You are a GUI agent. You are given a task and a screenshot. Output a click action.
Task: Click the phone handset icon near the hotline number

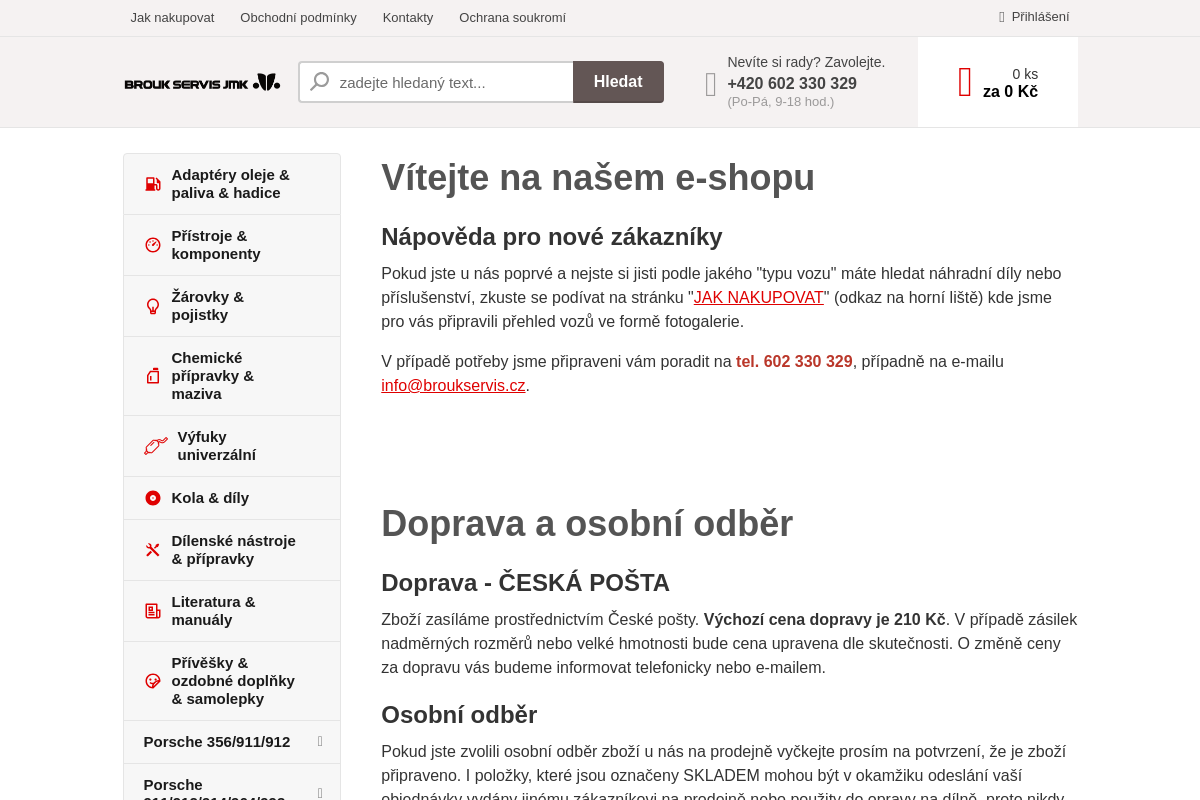pyautogui.click(x=710, y=84)
